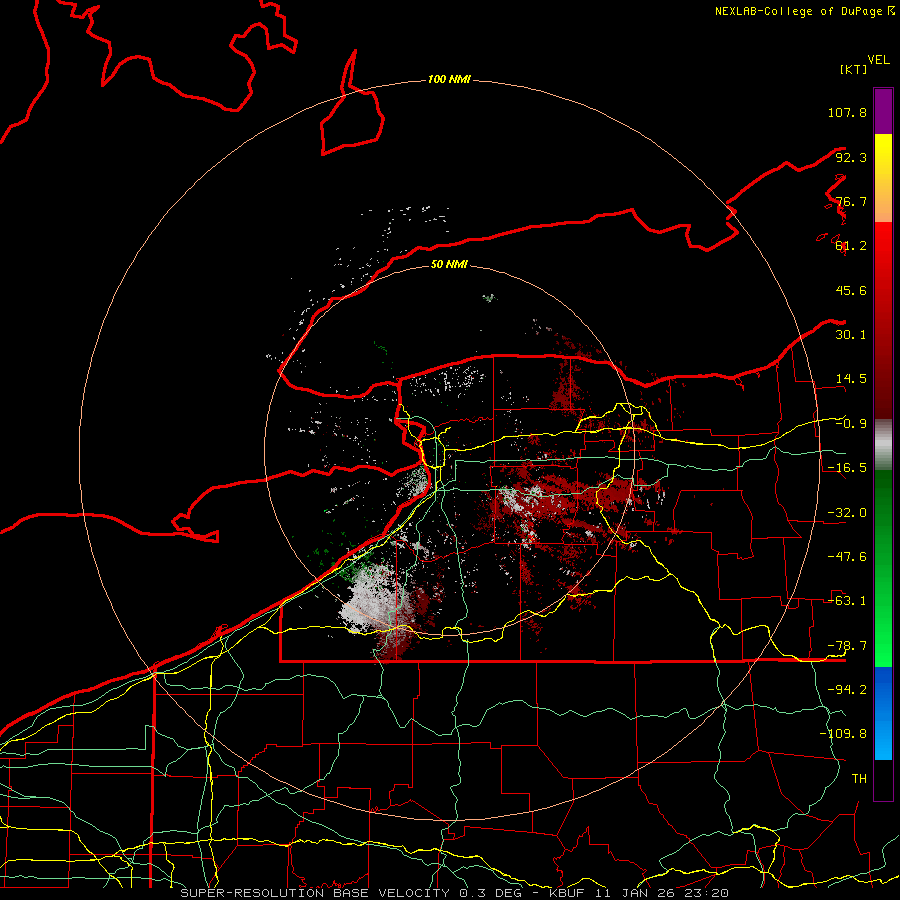The height and width of the screenshot is (900, 900).
Task: Click the -109.8 velocity scale value
Action: [x=843, y=734]
